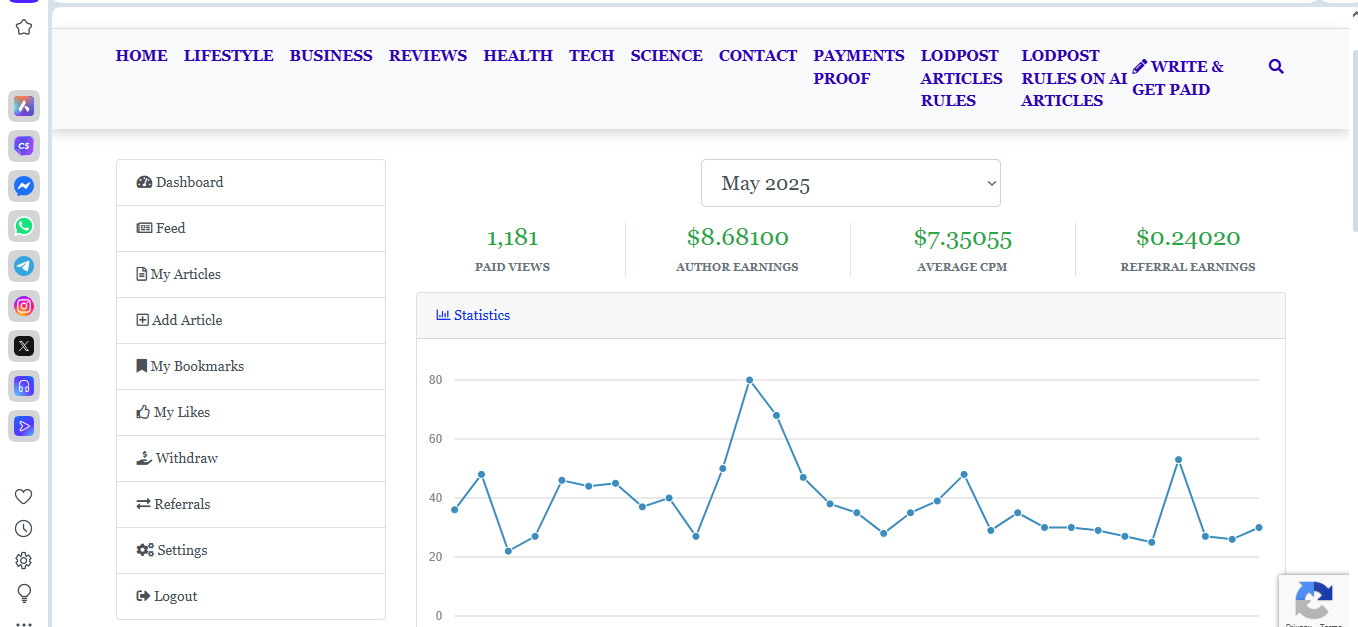Open Messenger from the browser sidebar
This screenshot has height=627, width=1358.
click(x=24, y=186)
